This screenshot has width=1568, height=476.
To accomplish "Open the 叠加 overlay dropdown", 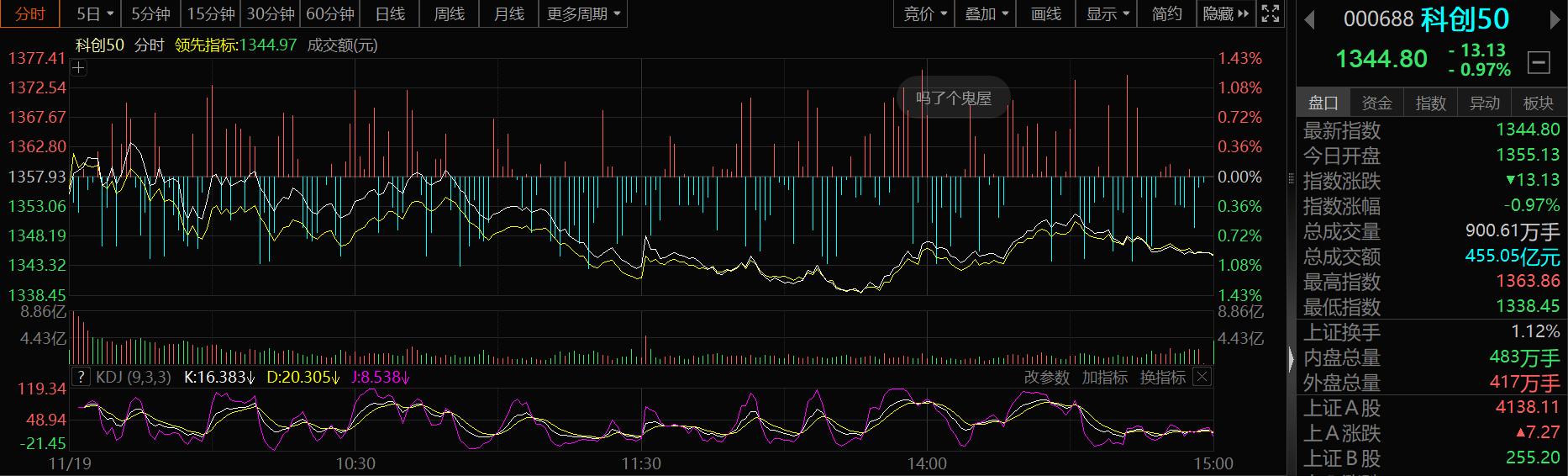I will coord(986,13).
